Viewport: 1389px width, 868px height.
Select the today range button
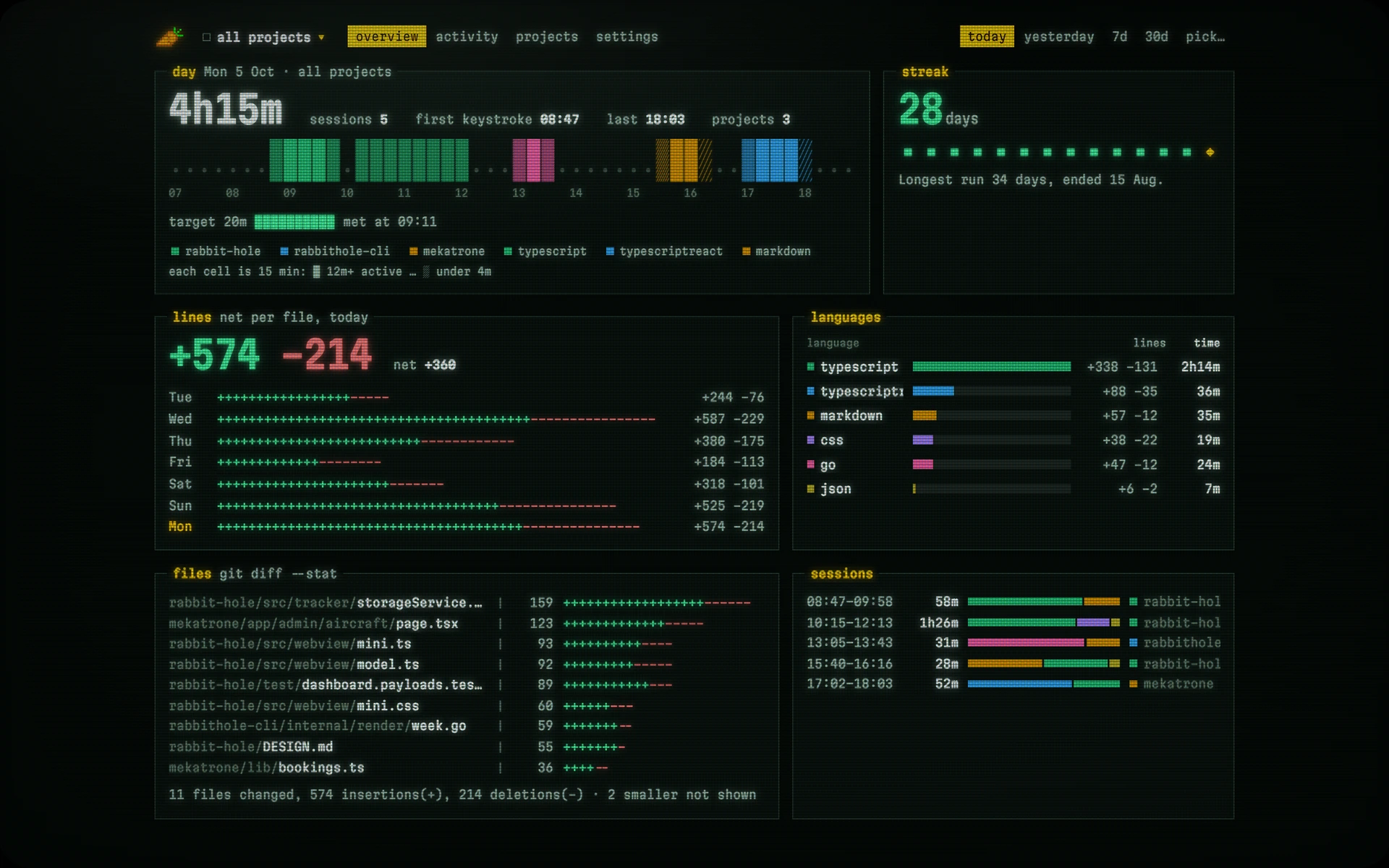tap(987, 36)
